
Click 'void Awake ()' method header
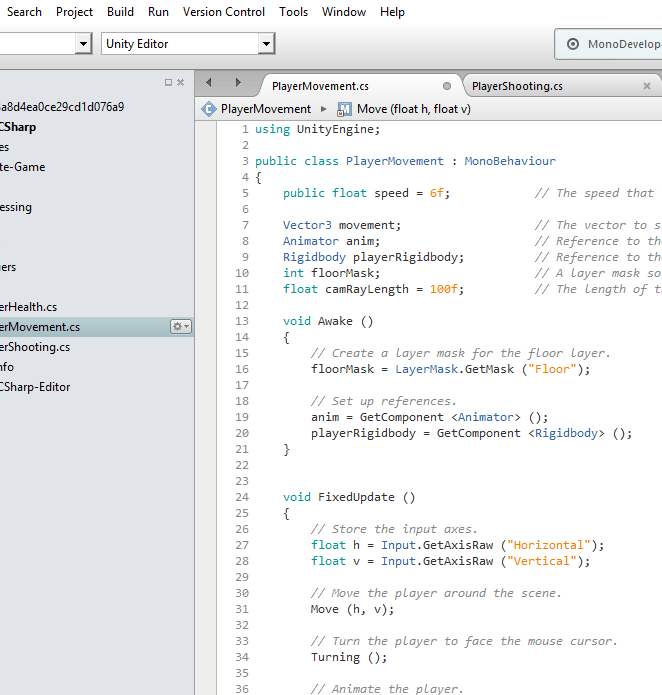(328, 321)
